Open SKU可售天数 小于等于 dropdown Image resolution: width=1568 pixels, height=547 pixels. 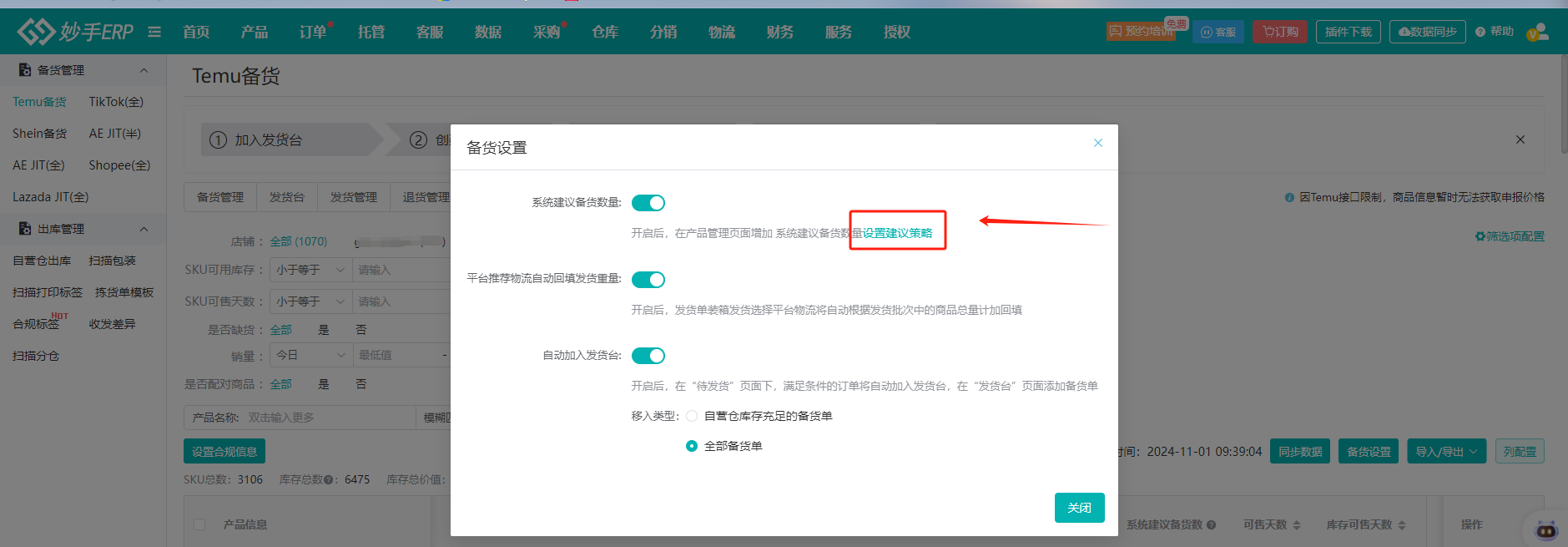click(x=310, y=301)
